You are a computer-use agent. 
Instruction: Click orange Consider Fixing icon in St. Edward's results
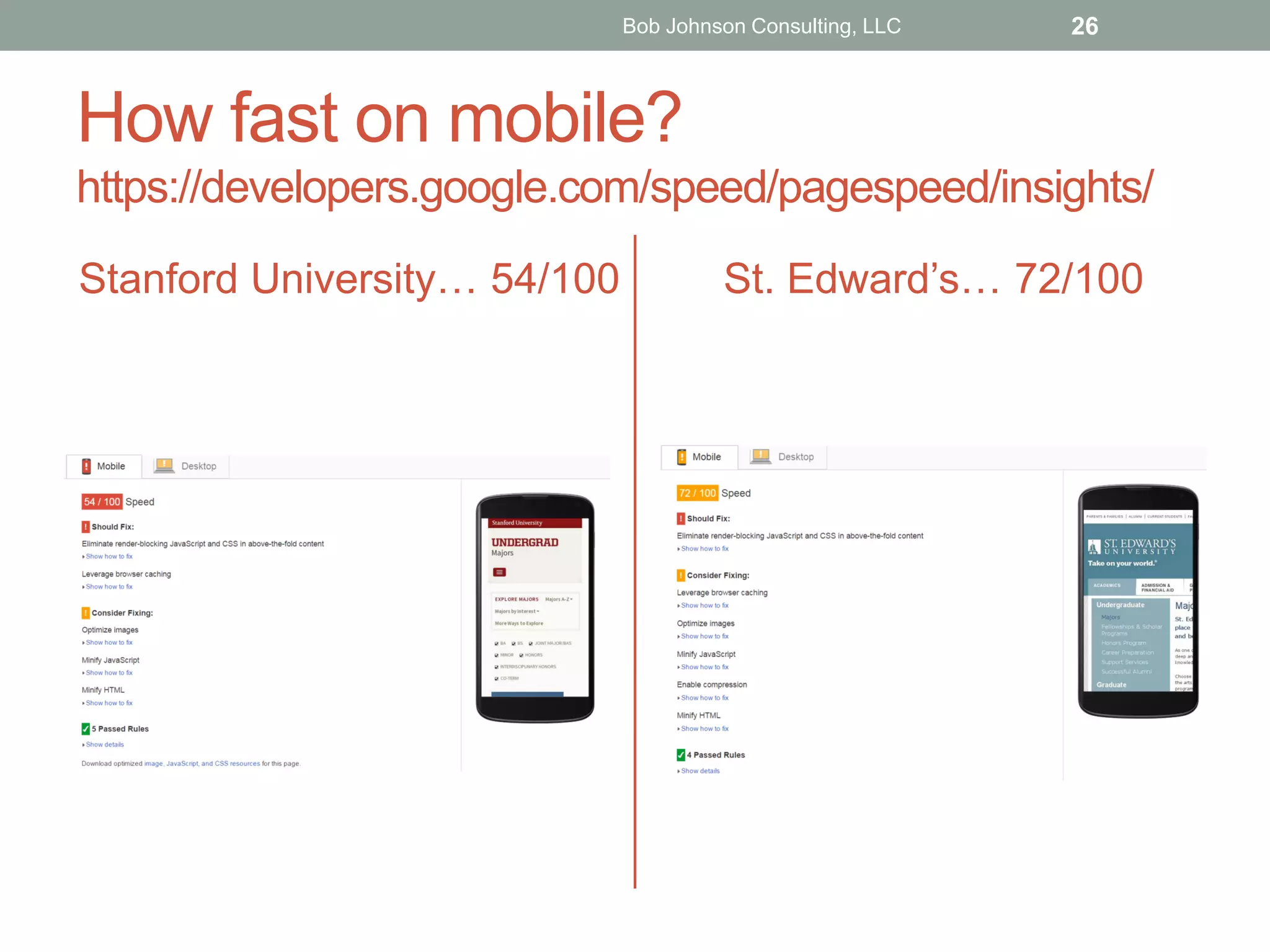(681, 575)
